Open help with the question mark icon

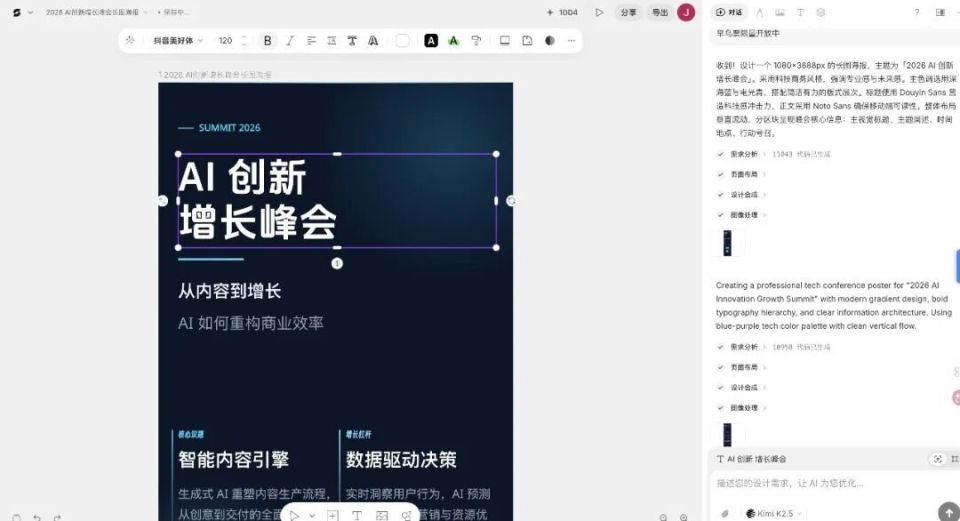pyautogui.click(x=917, y=12)
